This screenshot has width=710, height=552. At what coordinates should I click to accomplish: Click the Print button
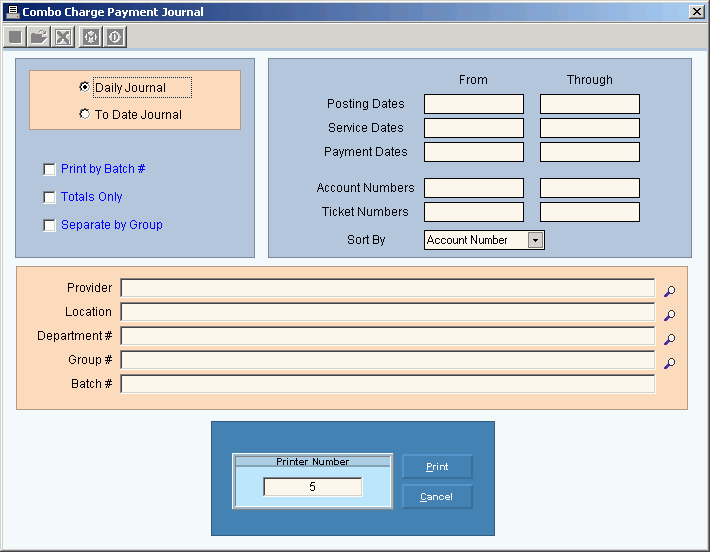pyautogui.click(x=437, y=466)
